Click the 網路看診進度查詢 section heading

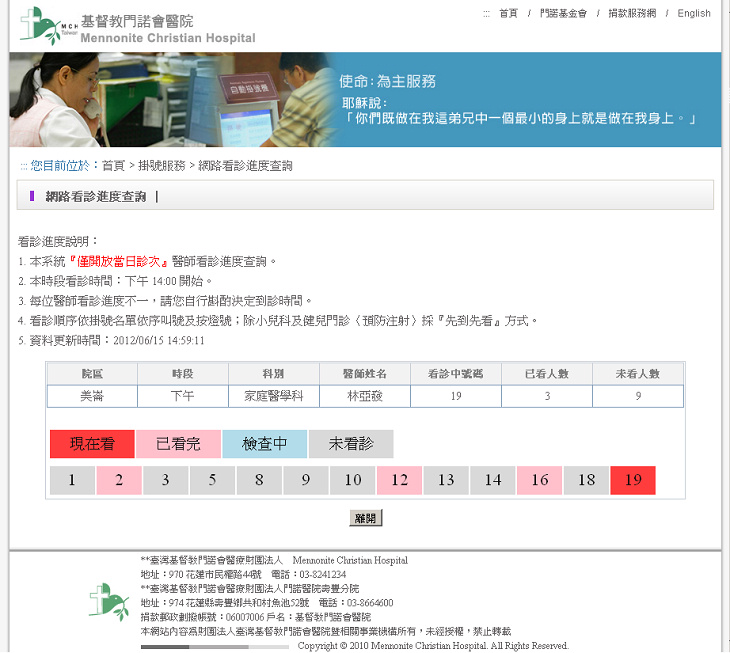pyautogui.click(x=96, y=197)
